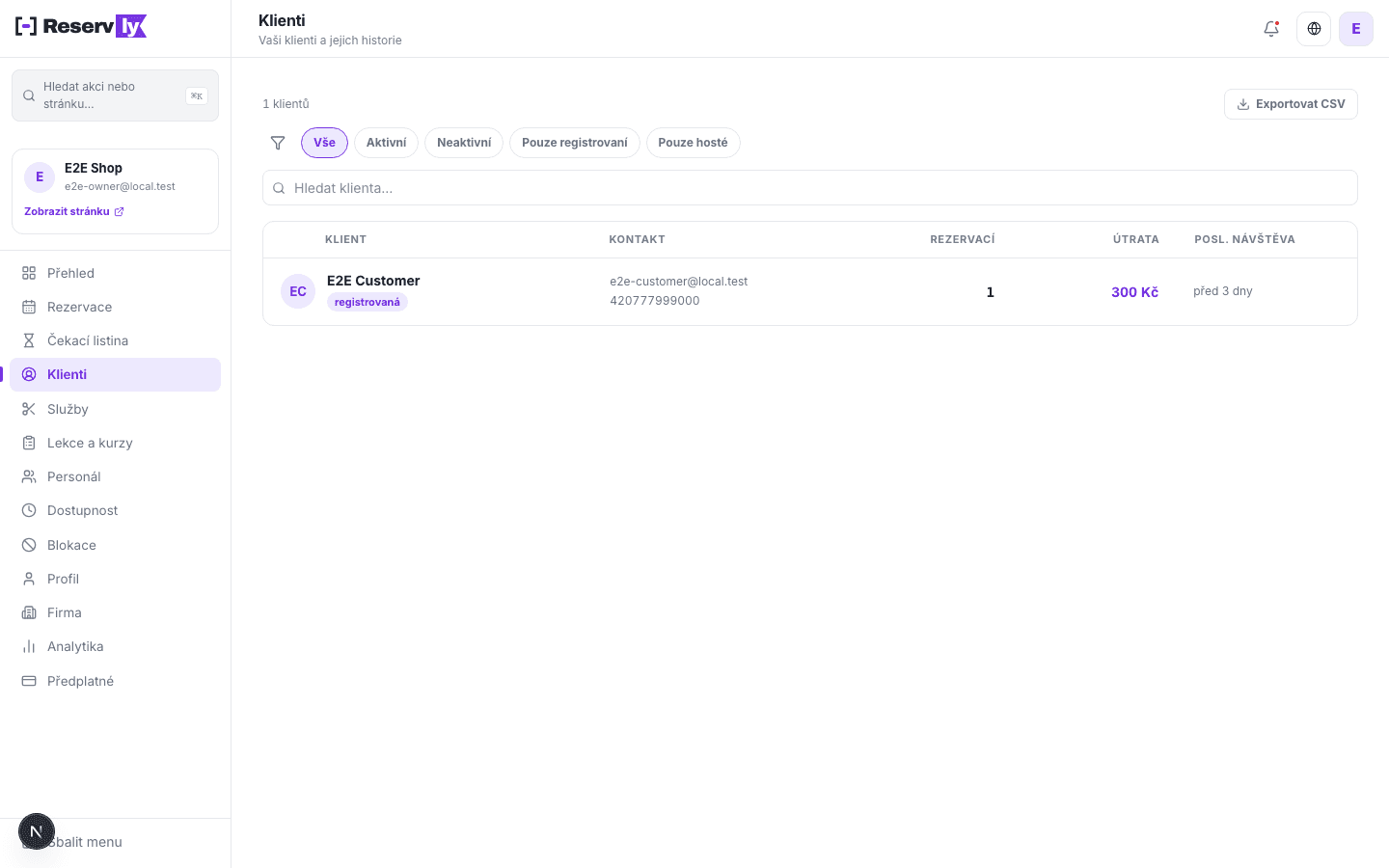
Task: Click the e2e-customer@local.test email
Action: (x=678, y=282)
